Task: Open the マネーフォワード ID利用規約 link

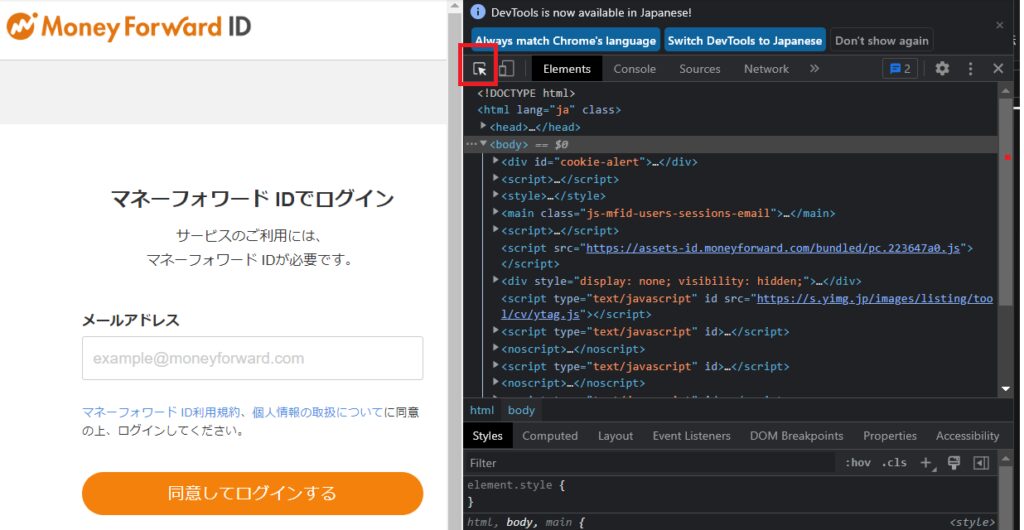Action: point(162,413)
